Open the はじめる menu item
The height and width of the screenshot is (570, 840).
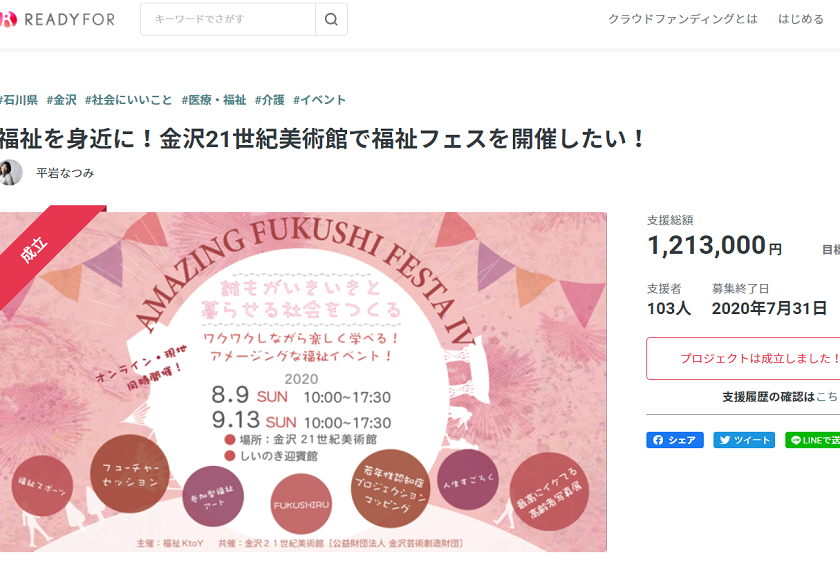coord(801,19)
